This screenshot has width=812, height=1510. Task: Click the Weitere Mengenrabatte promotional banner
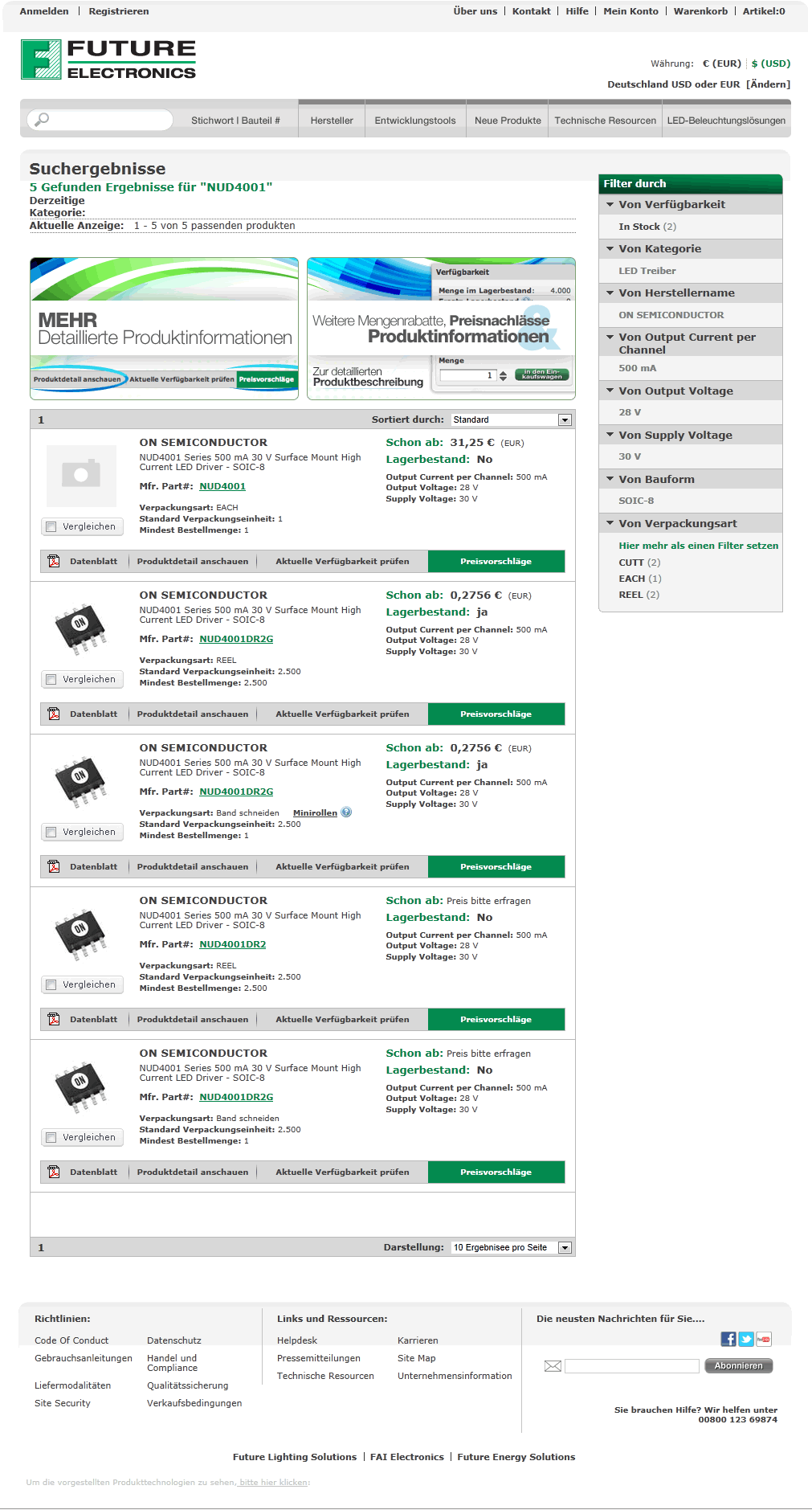441,328
